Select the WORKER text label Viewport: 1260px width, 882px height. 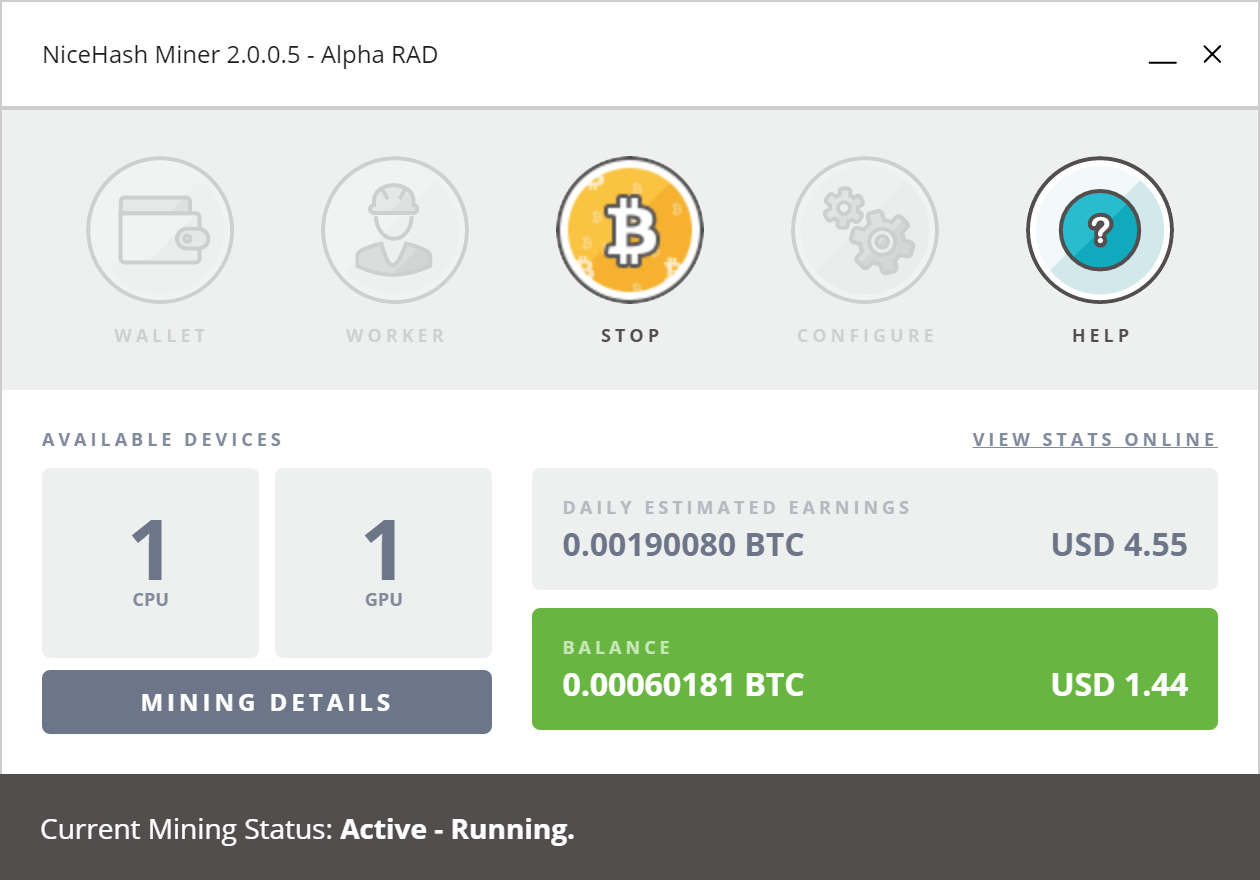[395, 336]
